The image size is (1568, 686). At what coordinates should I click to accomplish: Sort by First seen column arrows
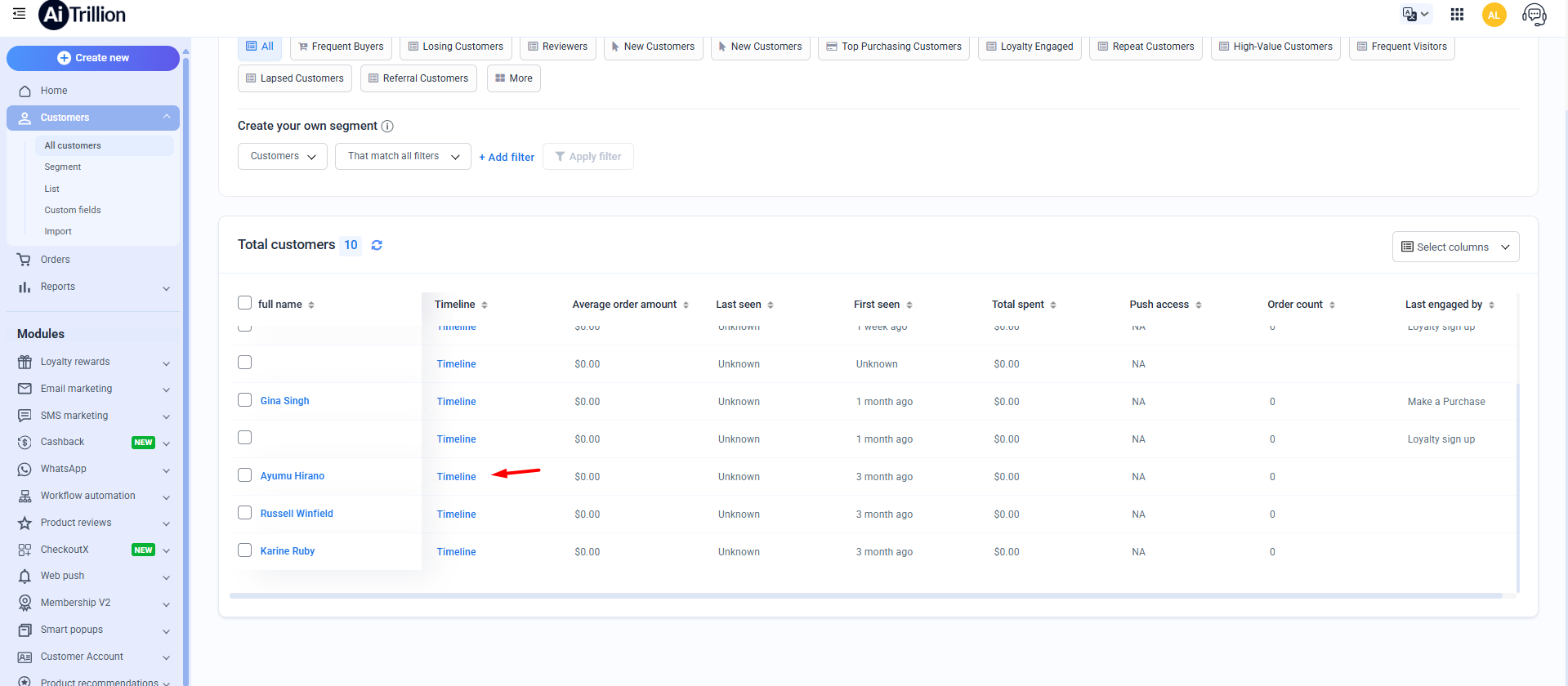tap(909, 305)
